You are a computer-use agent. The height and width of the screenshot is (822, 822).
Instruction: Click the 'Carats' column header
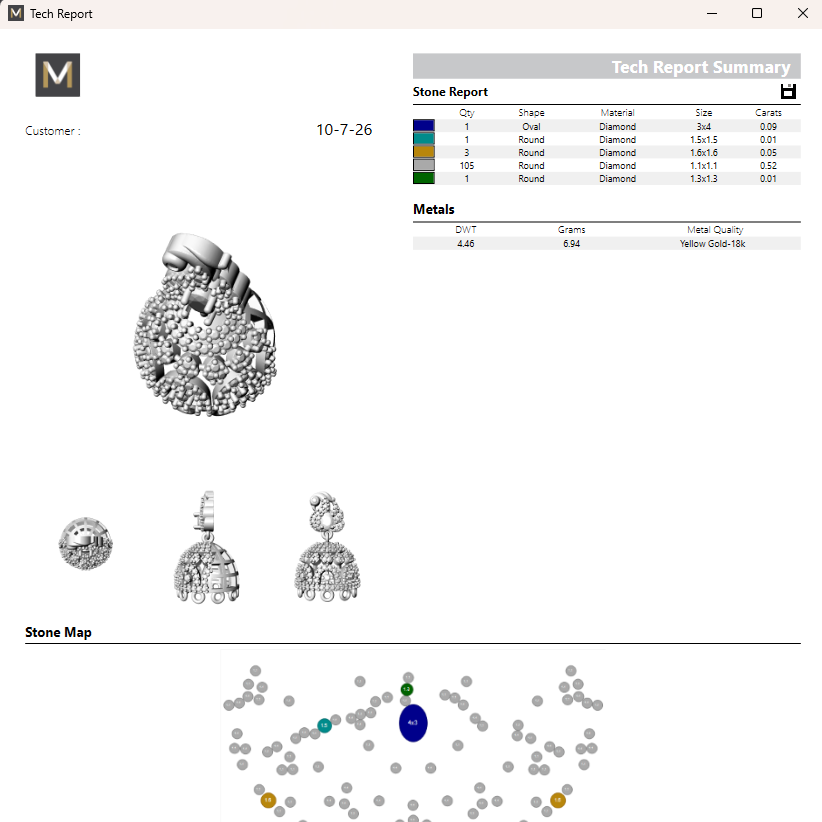click(x=768, y=113)
